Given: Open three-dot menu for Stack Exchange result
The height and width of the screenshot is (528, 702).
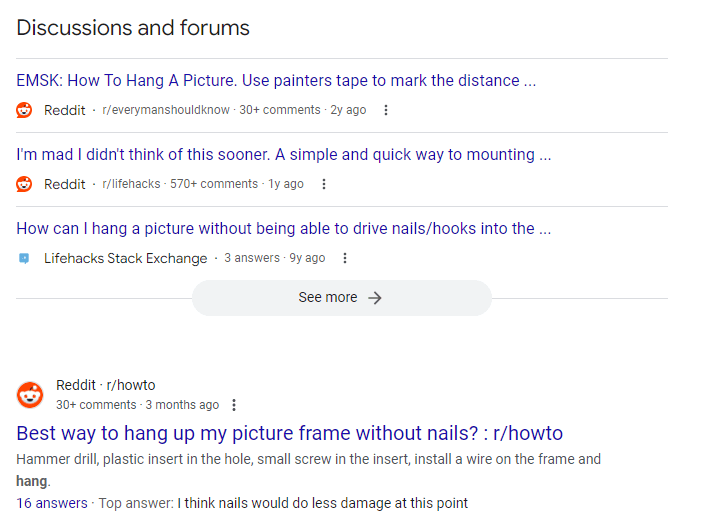Looking at the screenshot, I should [x=345, y=258].
